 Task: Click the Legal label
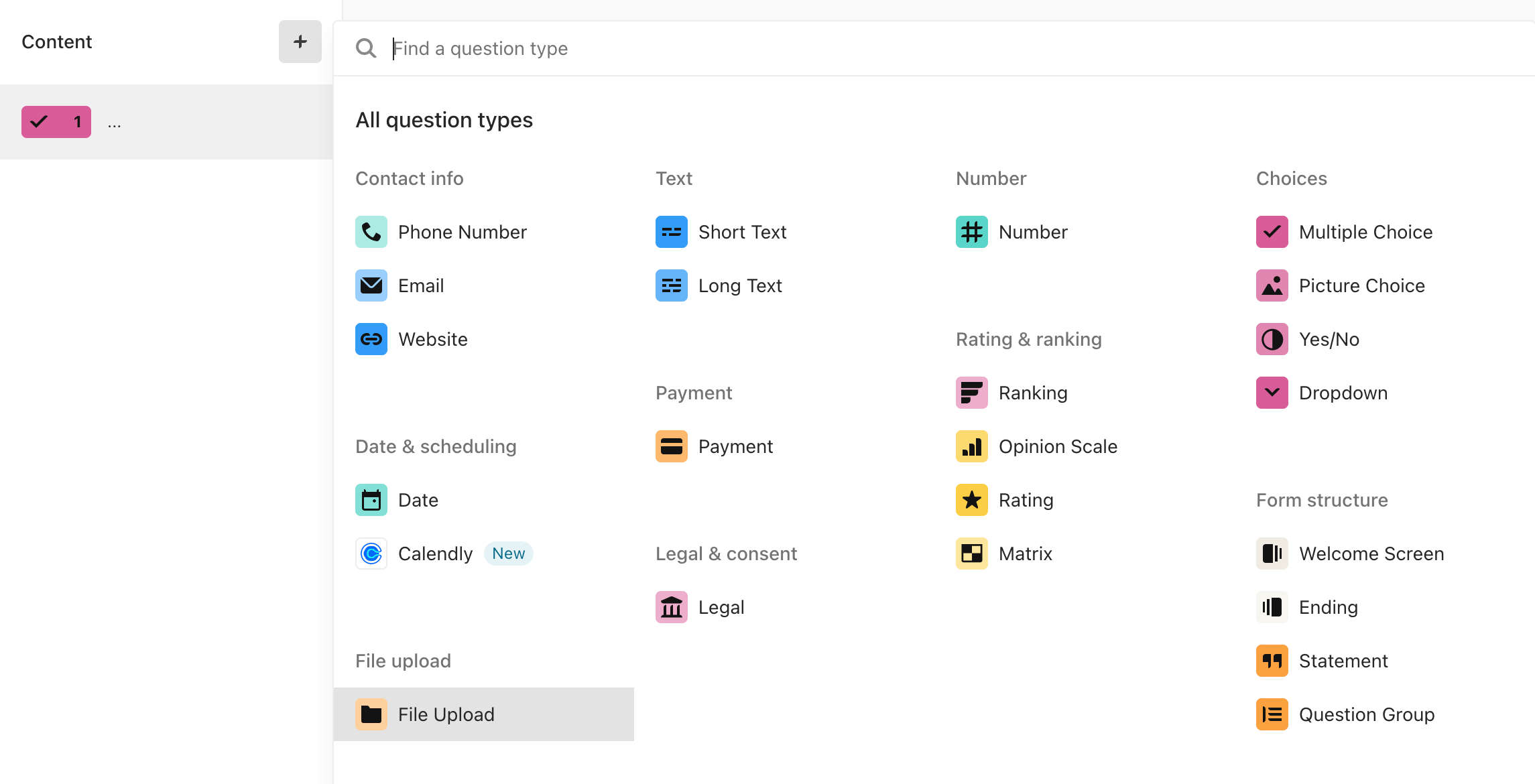(721, 607)
